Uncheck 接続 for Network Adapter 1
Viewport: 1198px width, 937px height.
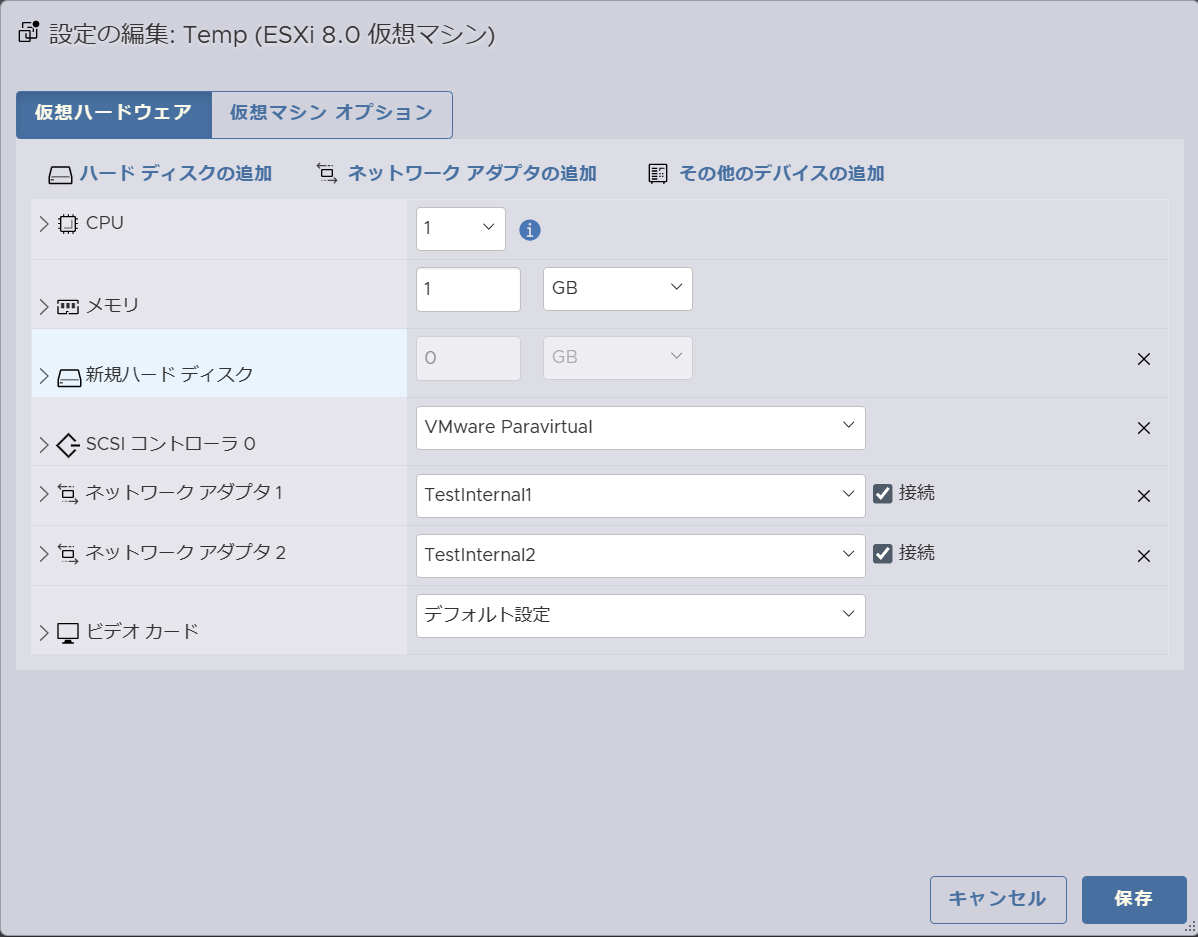(882, 494)
